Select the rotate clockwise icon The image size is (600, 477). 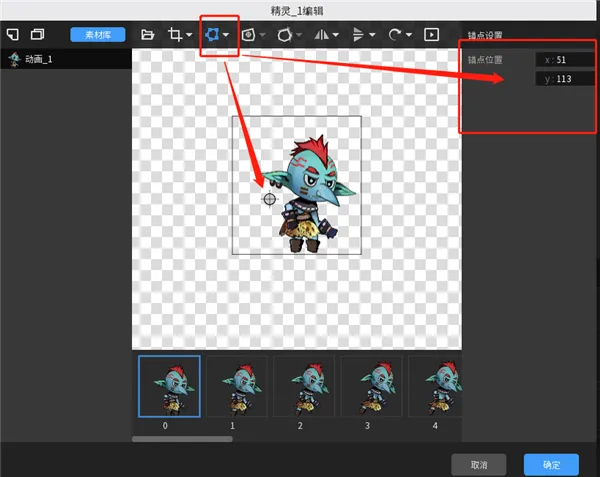coord(395,35)
